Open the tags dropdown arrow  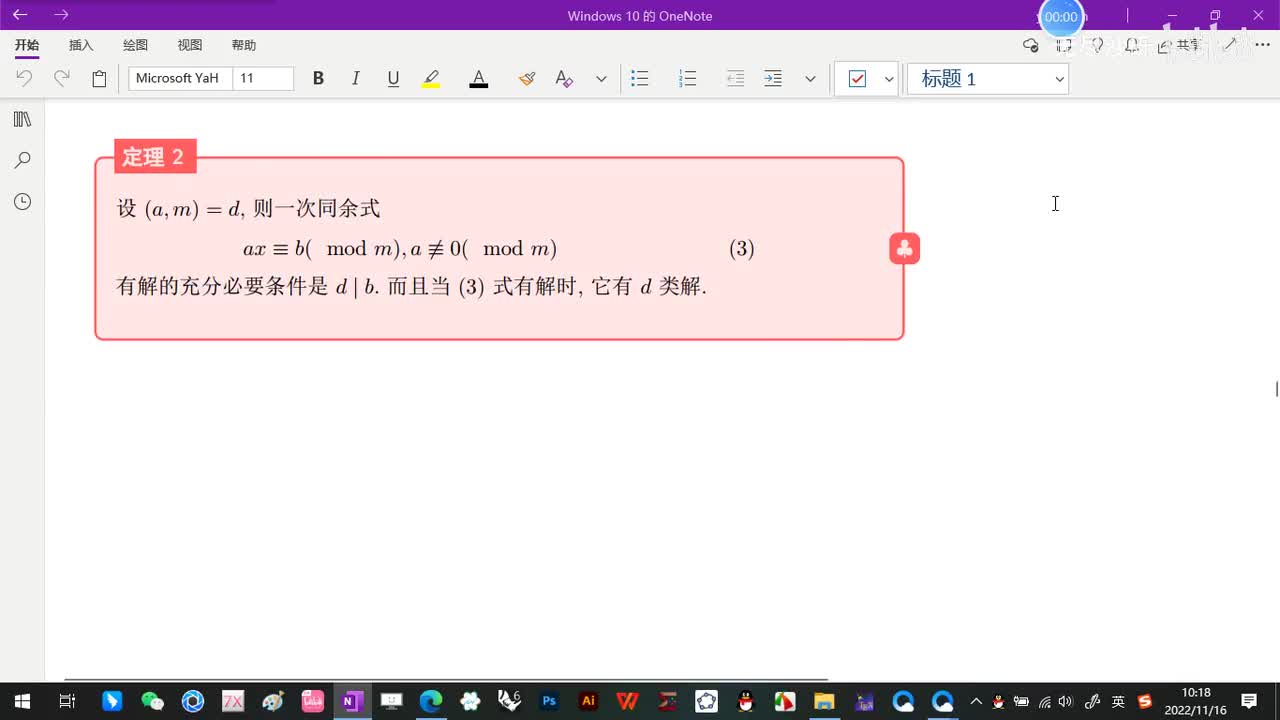tap(889, 79)
